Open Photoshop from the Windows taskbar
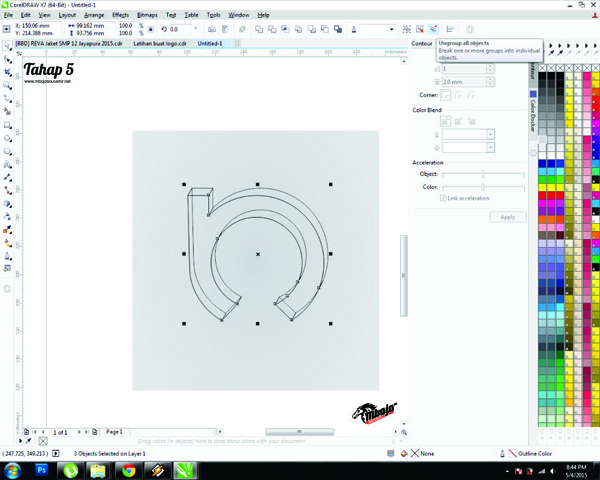This screenshot has height=480, width=600. pos(42,468)
